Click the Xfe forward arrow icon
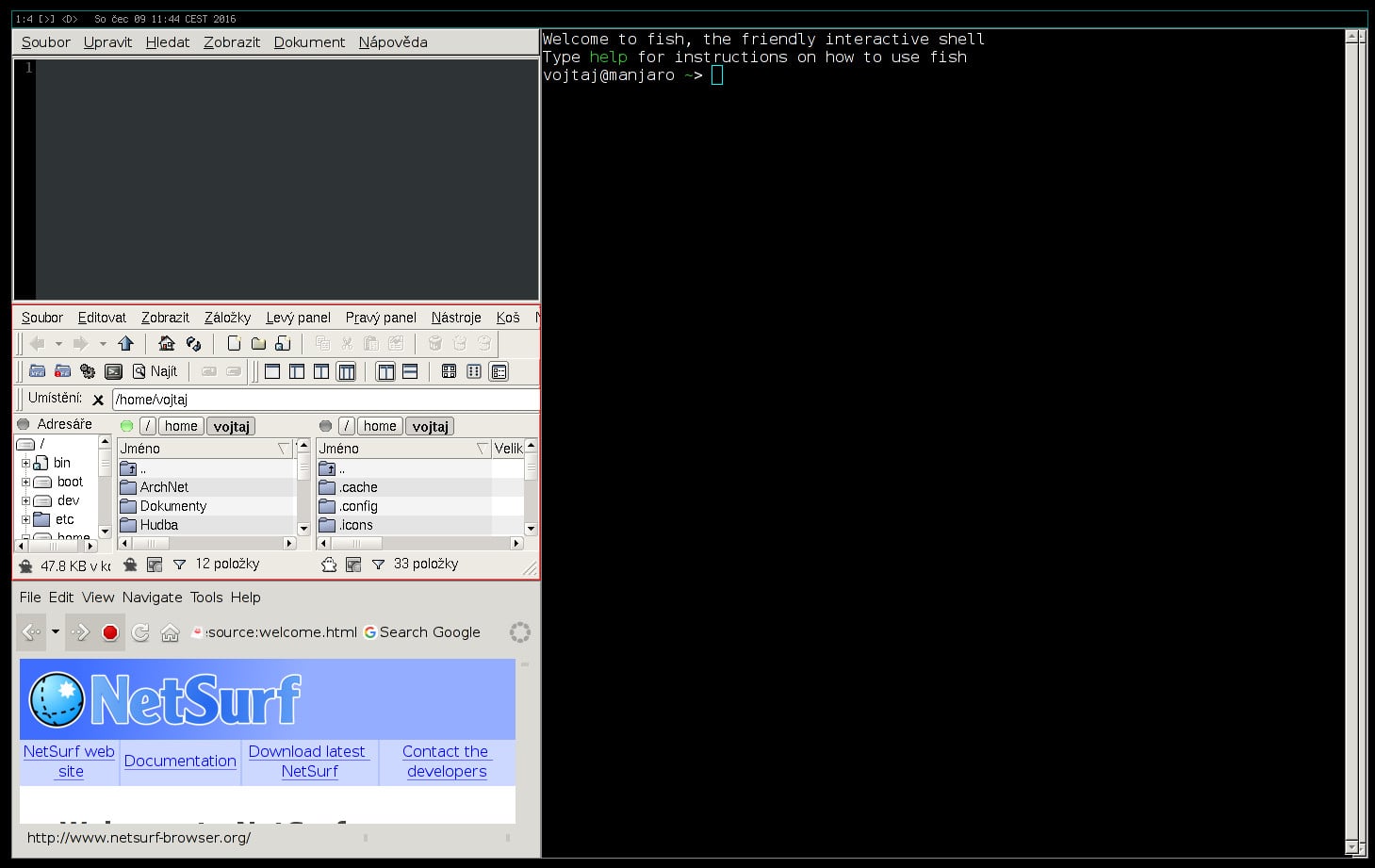Viewport: 1375px width, 868px height. 81,344
